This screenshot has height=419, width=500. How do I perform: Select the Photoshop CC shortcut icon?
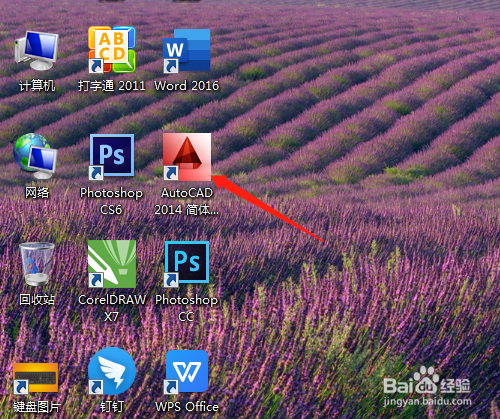pos(187,264)
